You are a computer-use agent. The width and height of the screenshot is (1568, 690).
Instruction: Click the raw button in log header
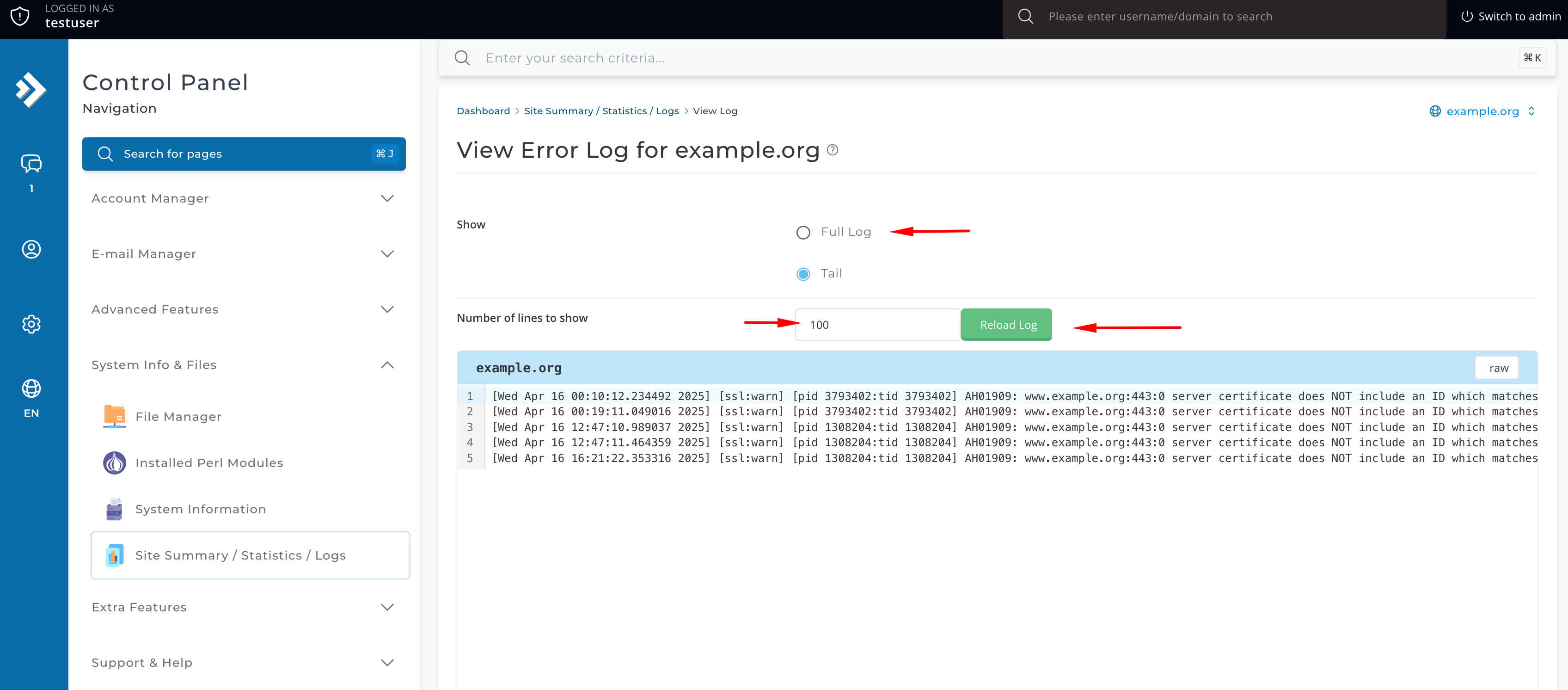pyautogui.click(x=1497, y=368)
